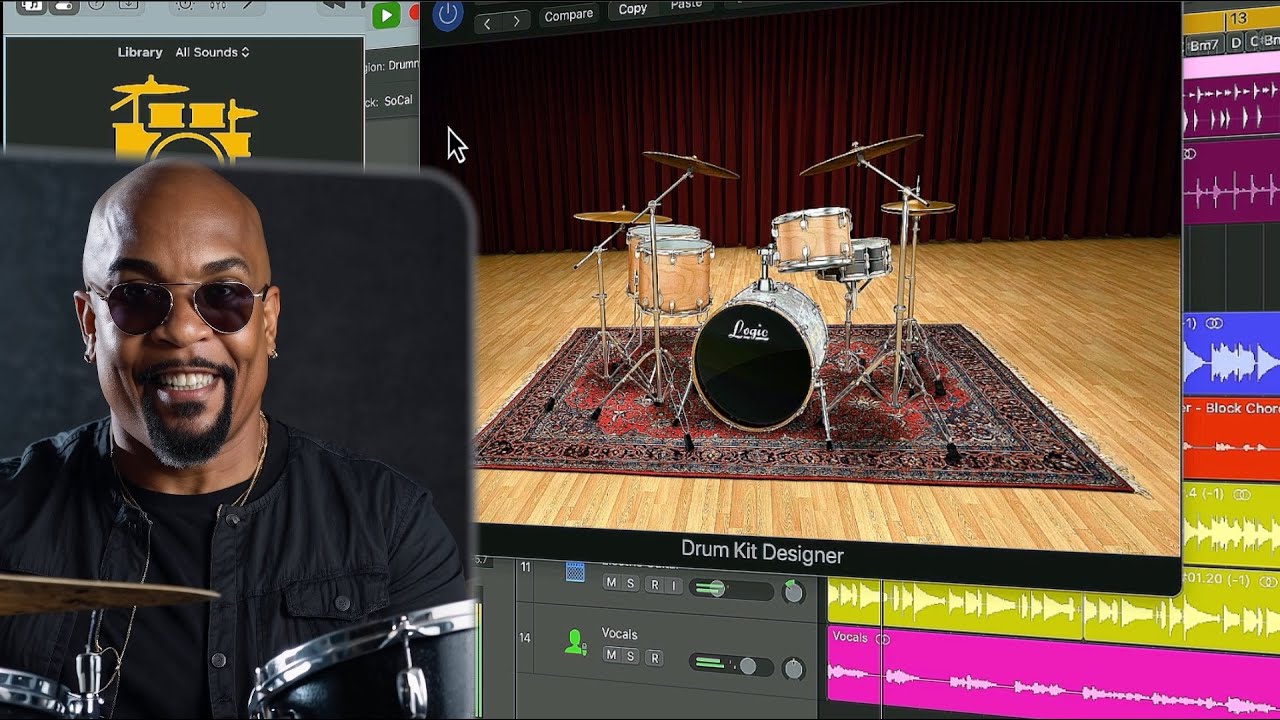Click the Vocals track pan knob
Viewport: 1280px width, 720px height.
pos(793,667)
